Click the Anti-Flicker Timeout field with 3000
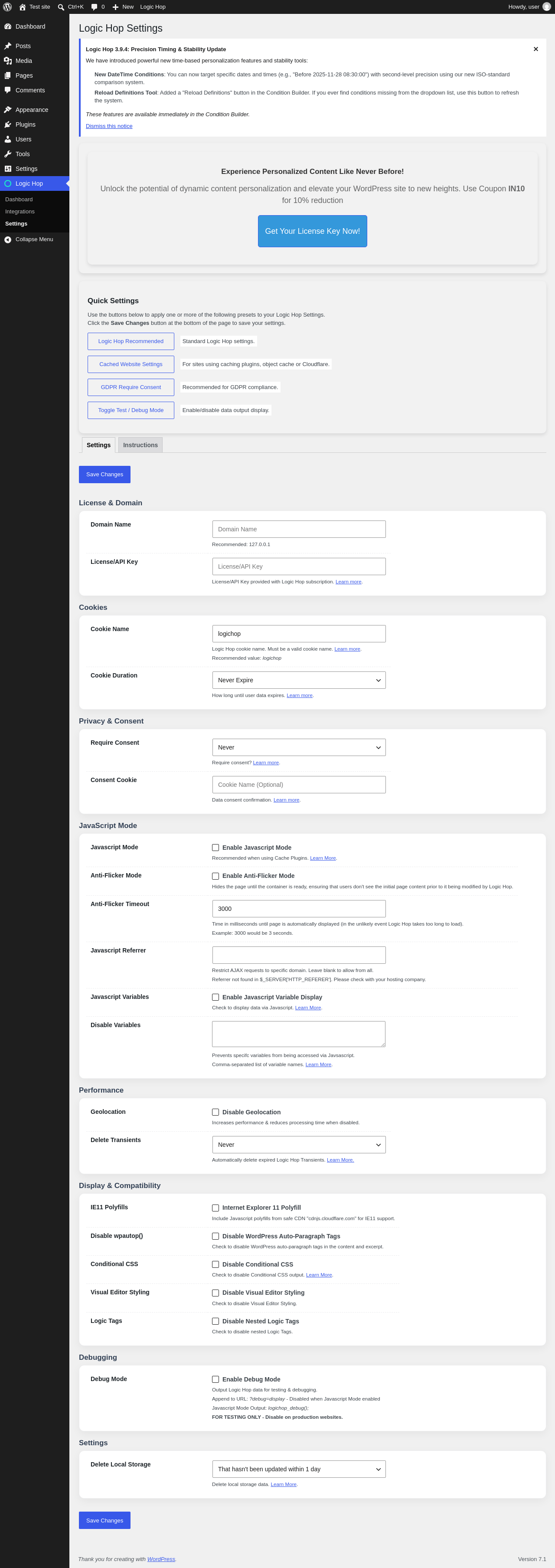This screenshot has height=1568, width=555. tap(299, 909)
